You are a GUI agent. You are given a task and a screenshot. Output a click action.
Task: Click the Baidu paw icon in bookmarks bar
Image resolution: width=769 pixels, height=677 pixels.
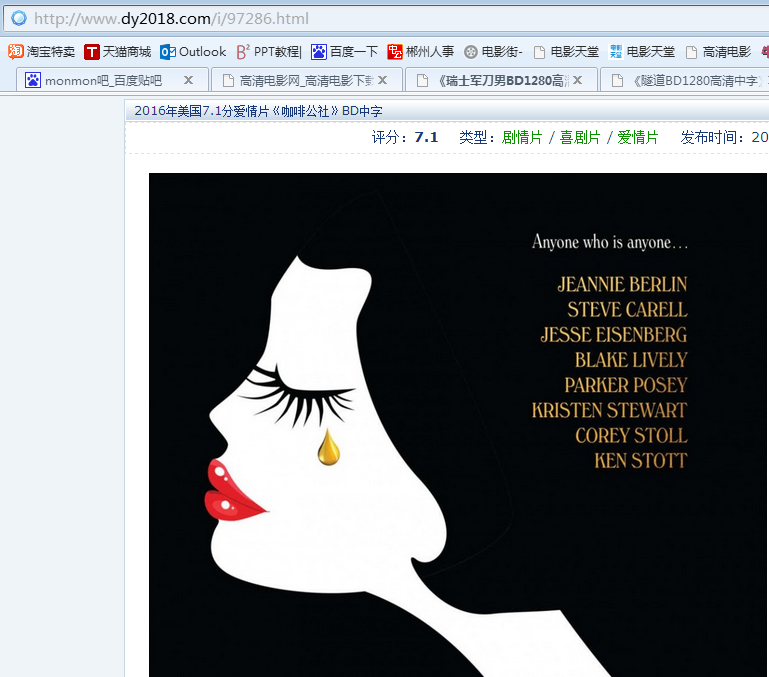click(318, 52)
